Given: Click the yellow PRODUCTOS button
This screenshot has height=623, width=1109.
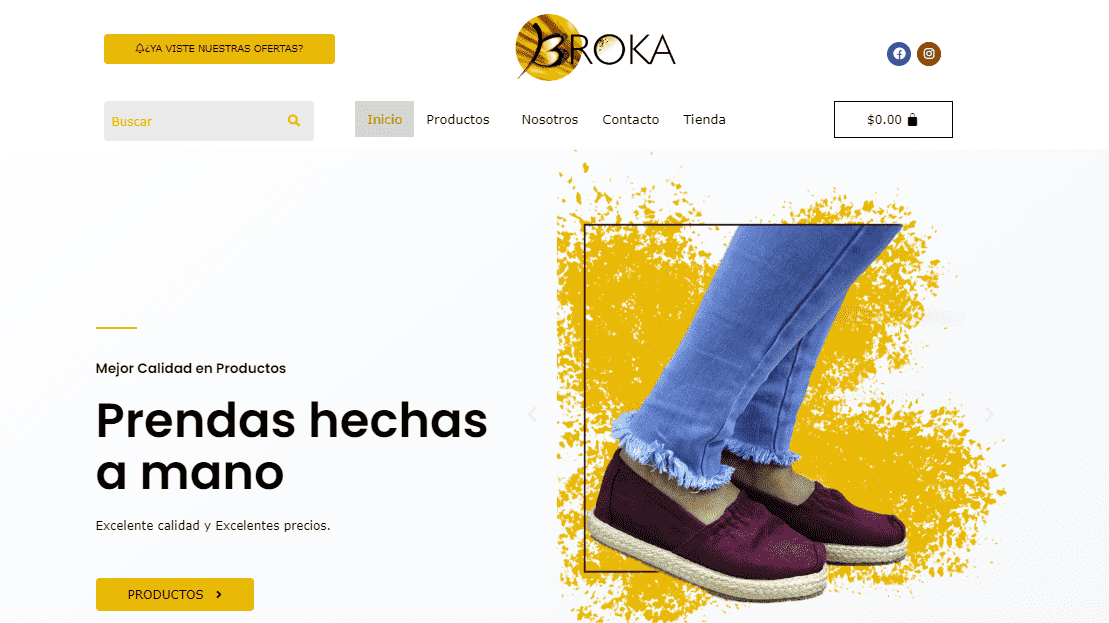Looking at the screenshot, I should [x=175, y=595].
